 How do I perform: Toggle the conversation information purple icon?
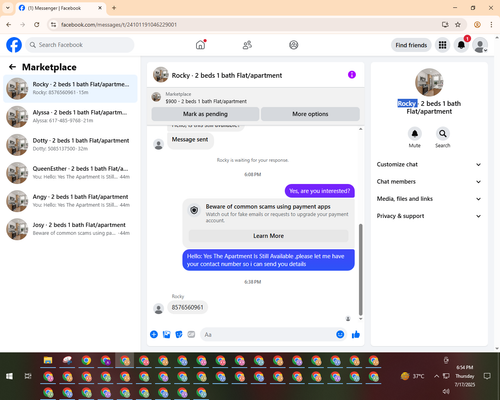click(x=352, y=75)
